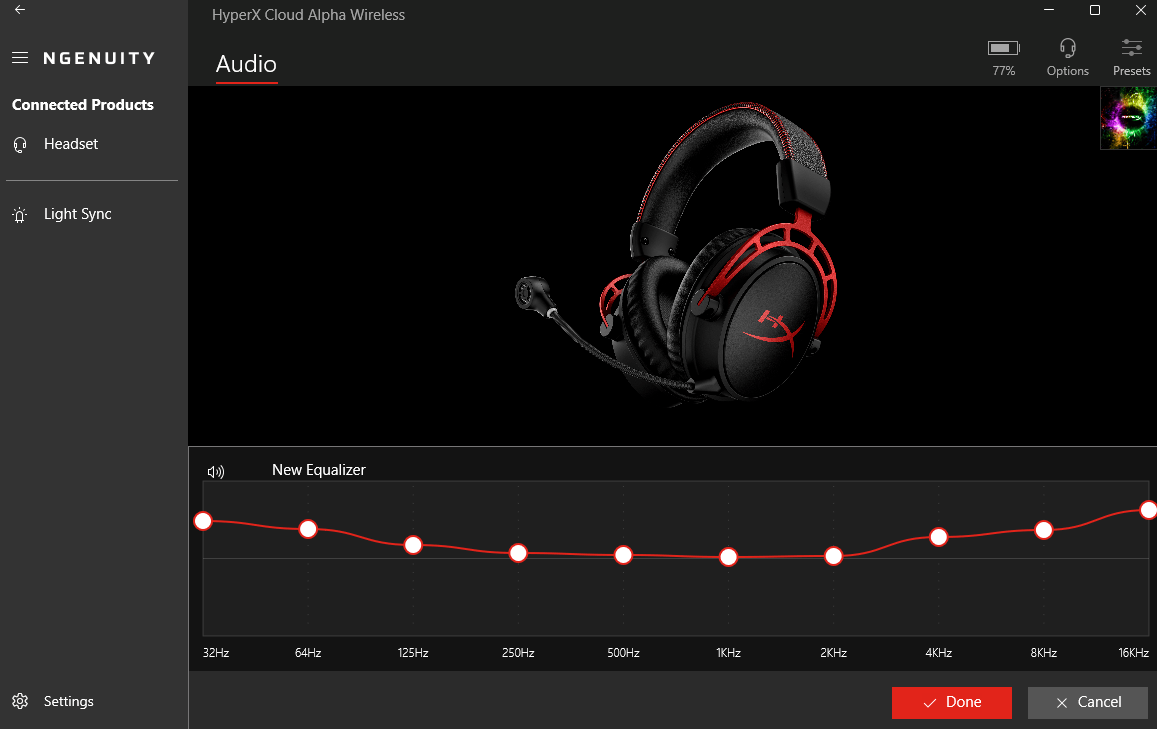1157x729 pixels.
Task: Click the back arrow icon
Action: coord(20,10)
